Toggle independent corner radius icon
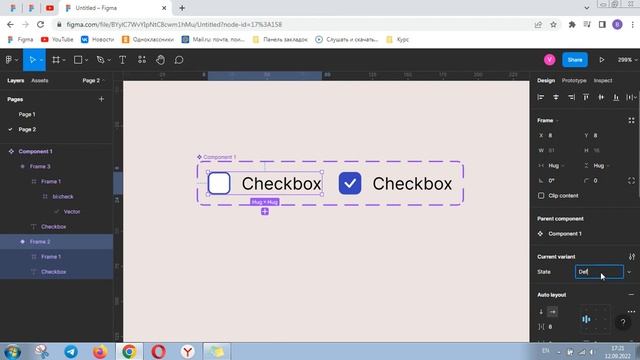This screenshot has width=640, height=360. pos(631,180)
